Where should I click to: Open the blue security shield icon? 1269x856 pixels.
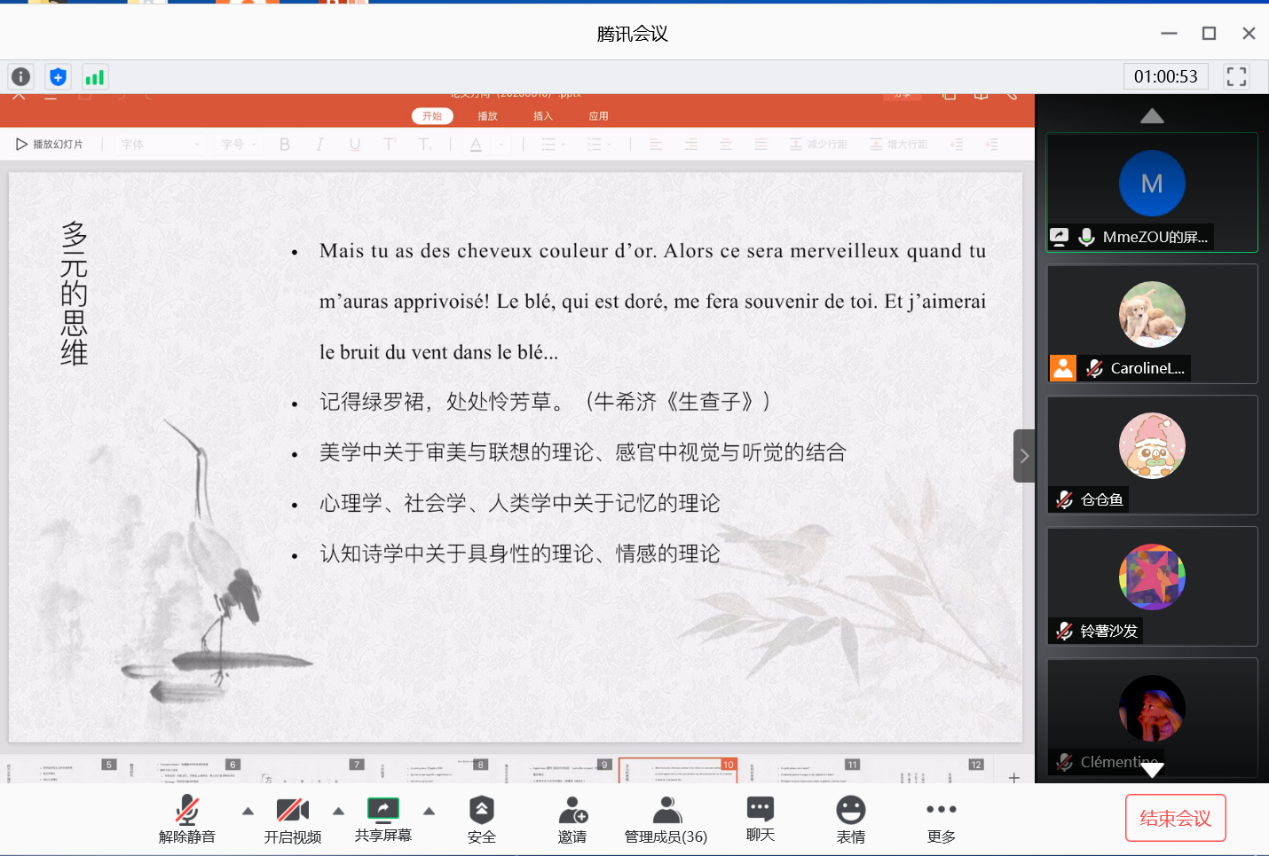point(58,77)
